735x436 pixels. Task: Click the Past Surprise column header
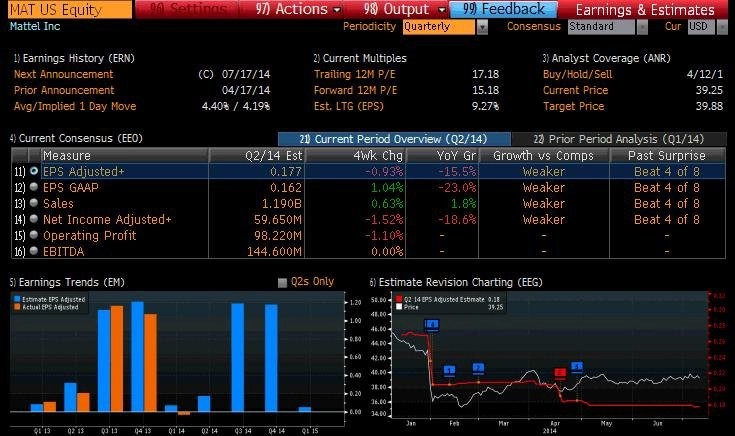pos(667,156)
